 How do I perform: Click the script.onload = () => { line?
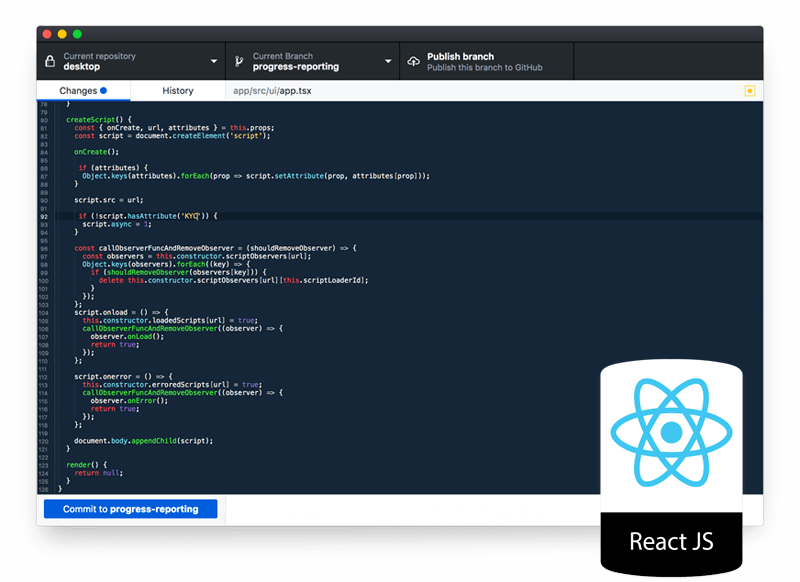(121, 312)
